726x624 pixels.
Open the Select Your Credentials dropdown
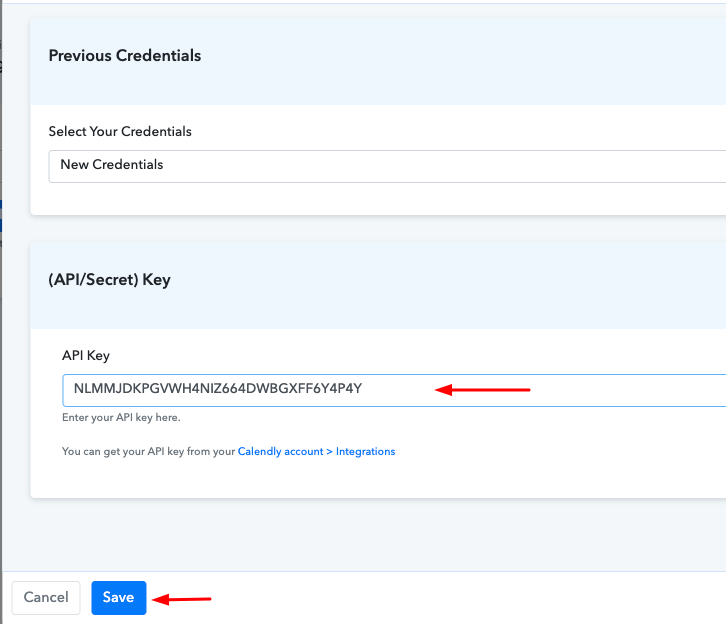point(387,166)
